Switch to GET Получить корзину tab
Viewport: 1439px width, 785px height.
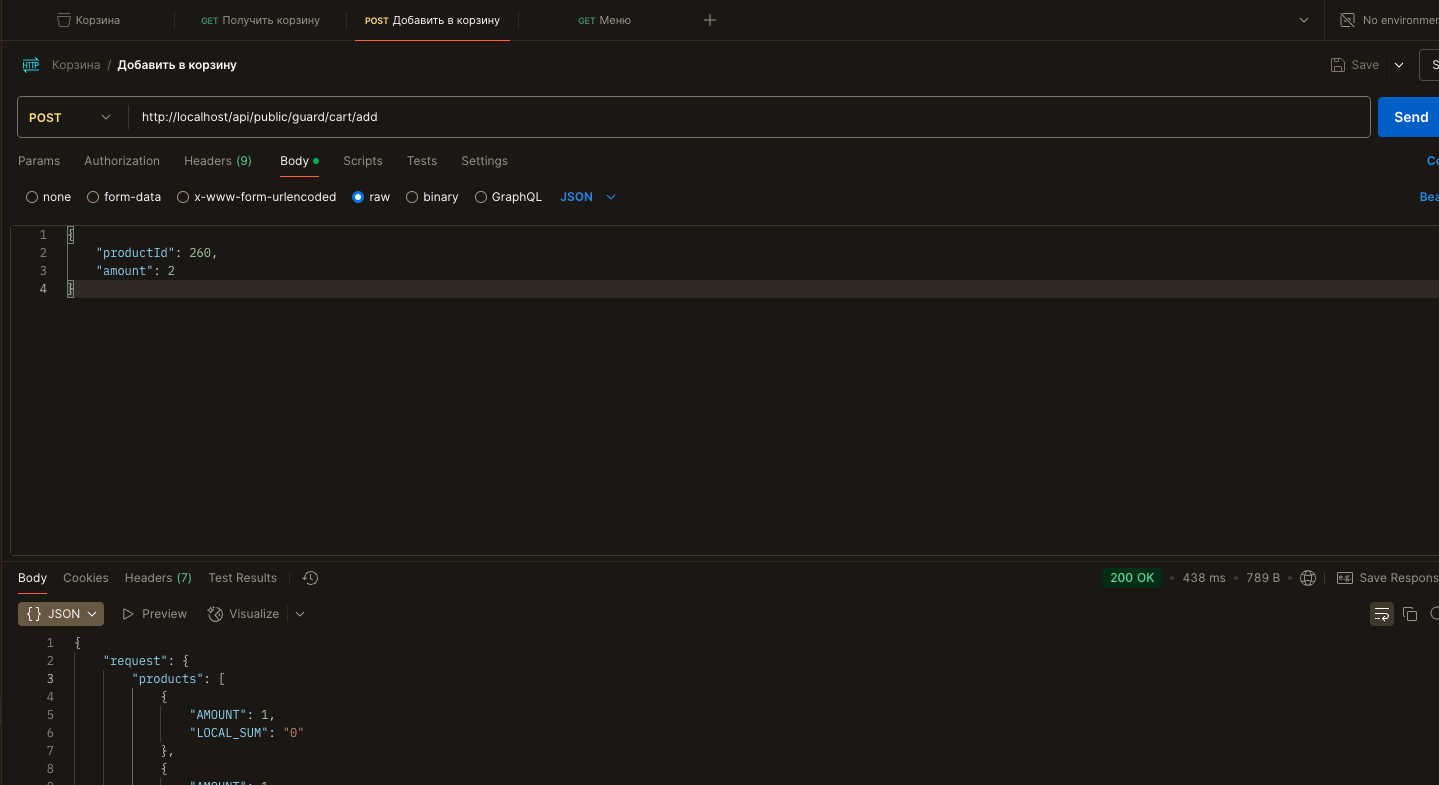click(260, 20)
